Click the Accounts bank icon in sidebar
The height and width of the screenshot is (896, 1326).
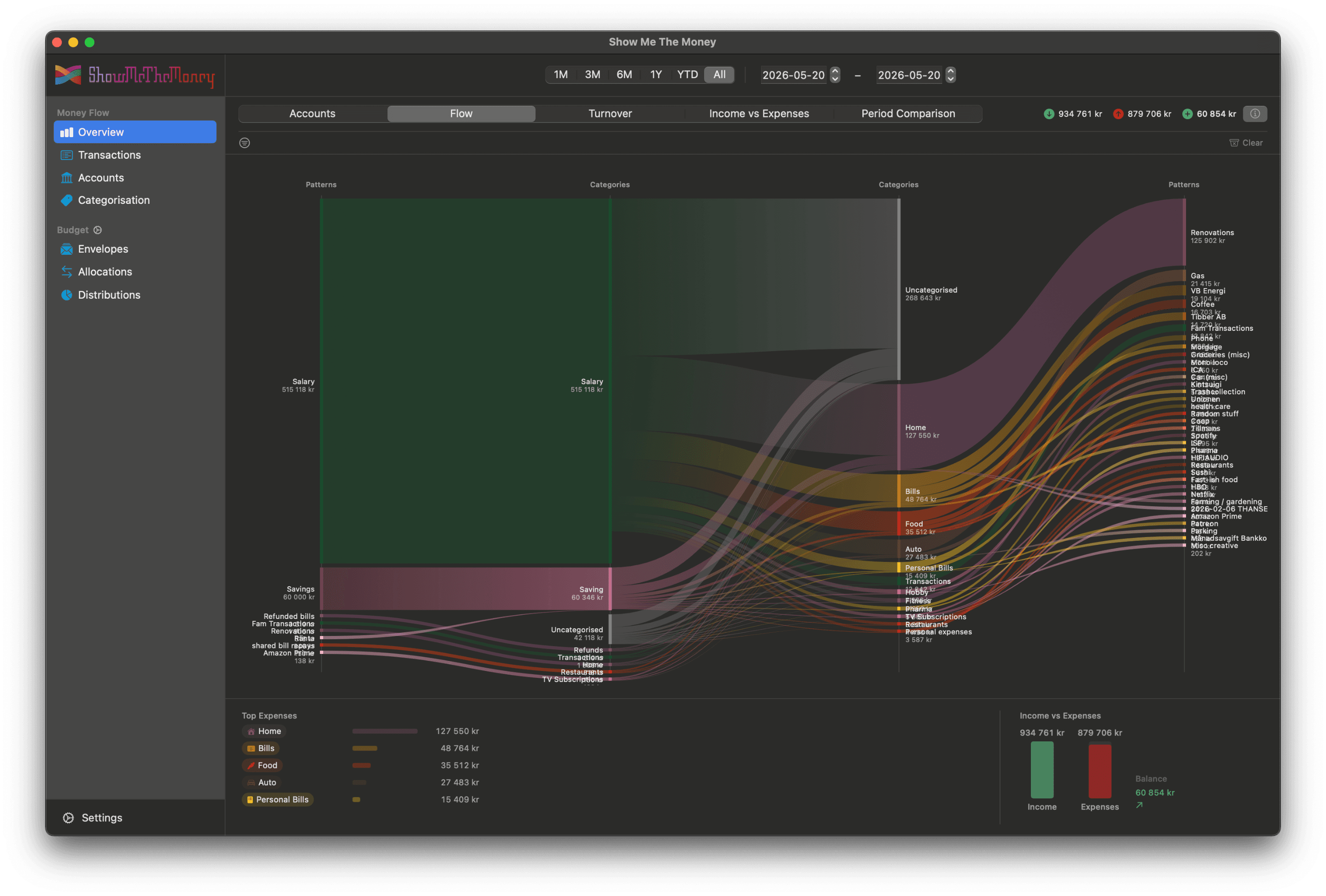coord(67,178)
